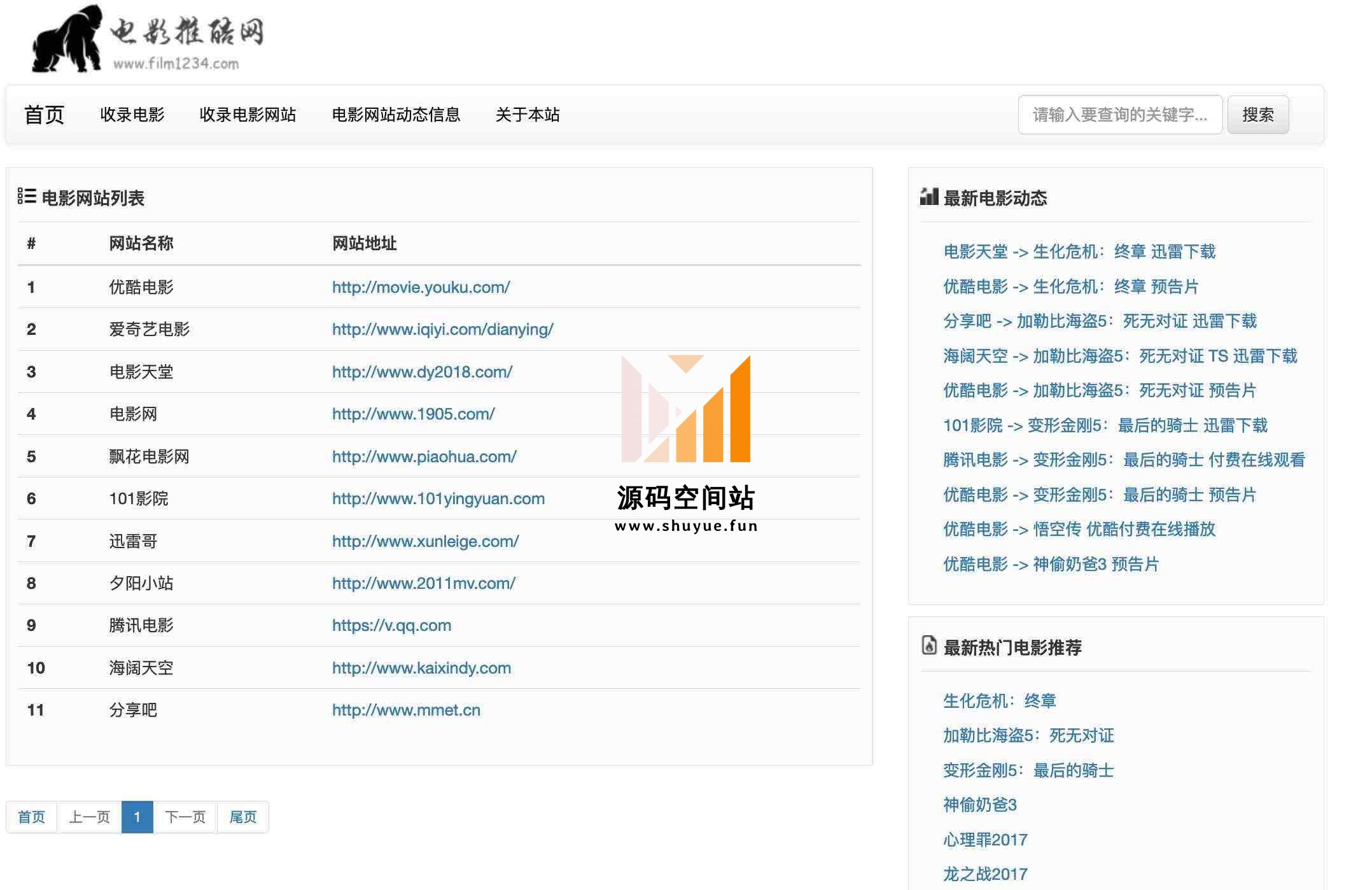Focus the keyword search input field
The width and height of the screenshot is (1372, 890).
click(1120, 115)
